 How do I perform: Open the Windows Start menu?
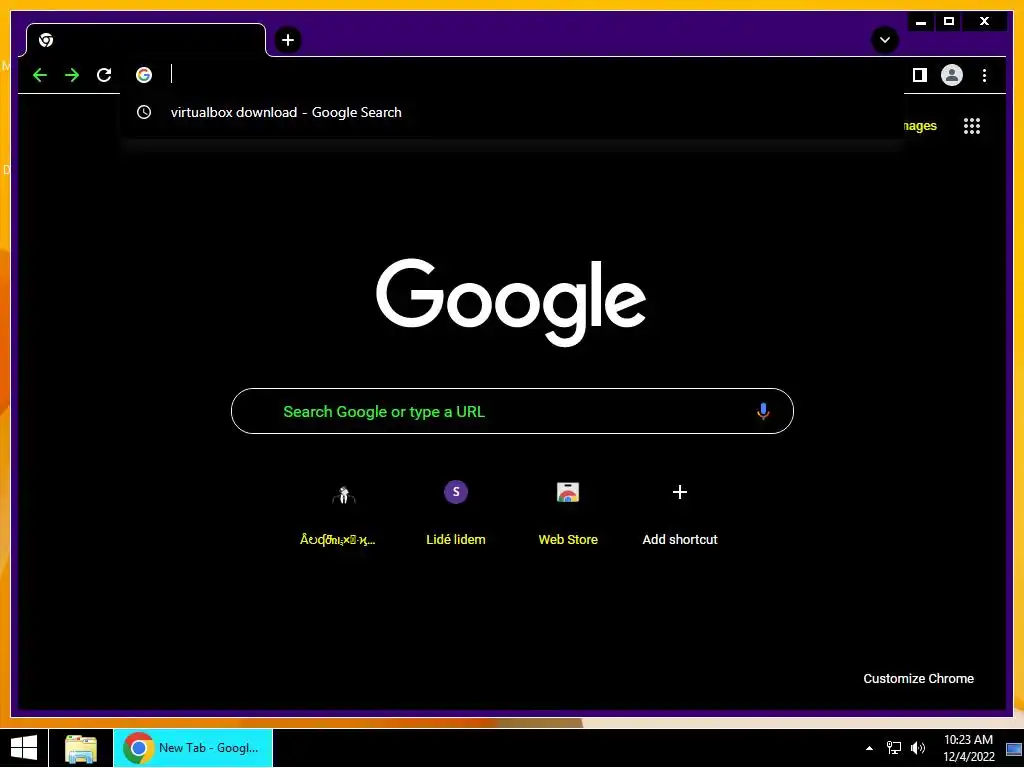24,748
